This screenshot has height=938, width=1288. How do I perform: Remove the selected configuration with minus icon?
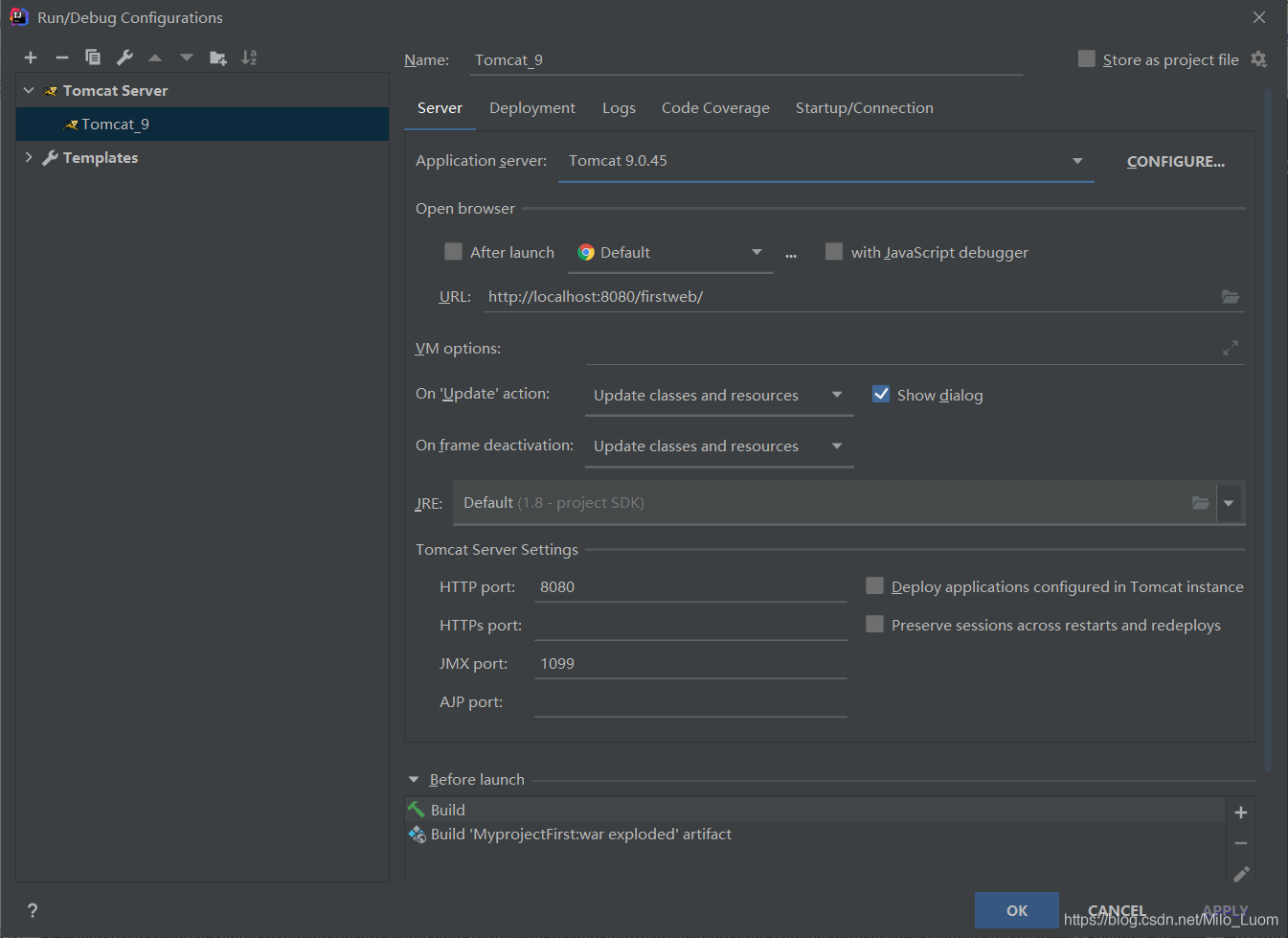point(61,57)
